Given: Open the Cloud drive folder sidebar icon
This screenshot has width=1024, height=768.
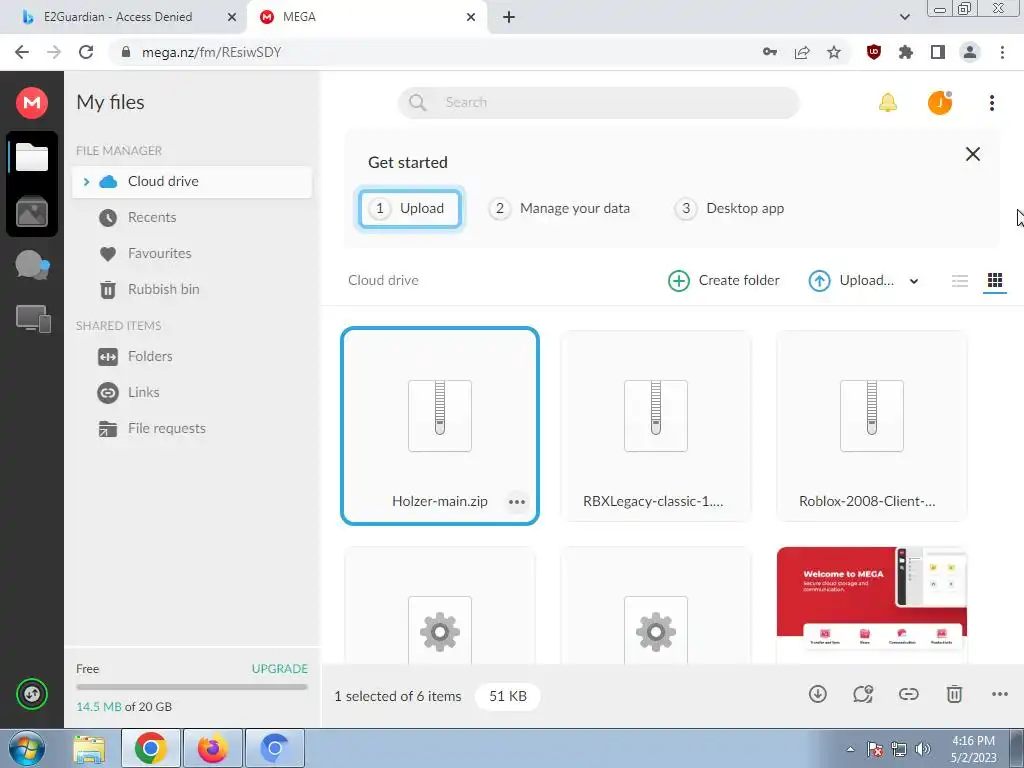Looking at the screenshot, I should pos(32,157).
